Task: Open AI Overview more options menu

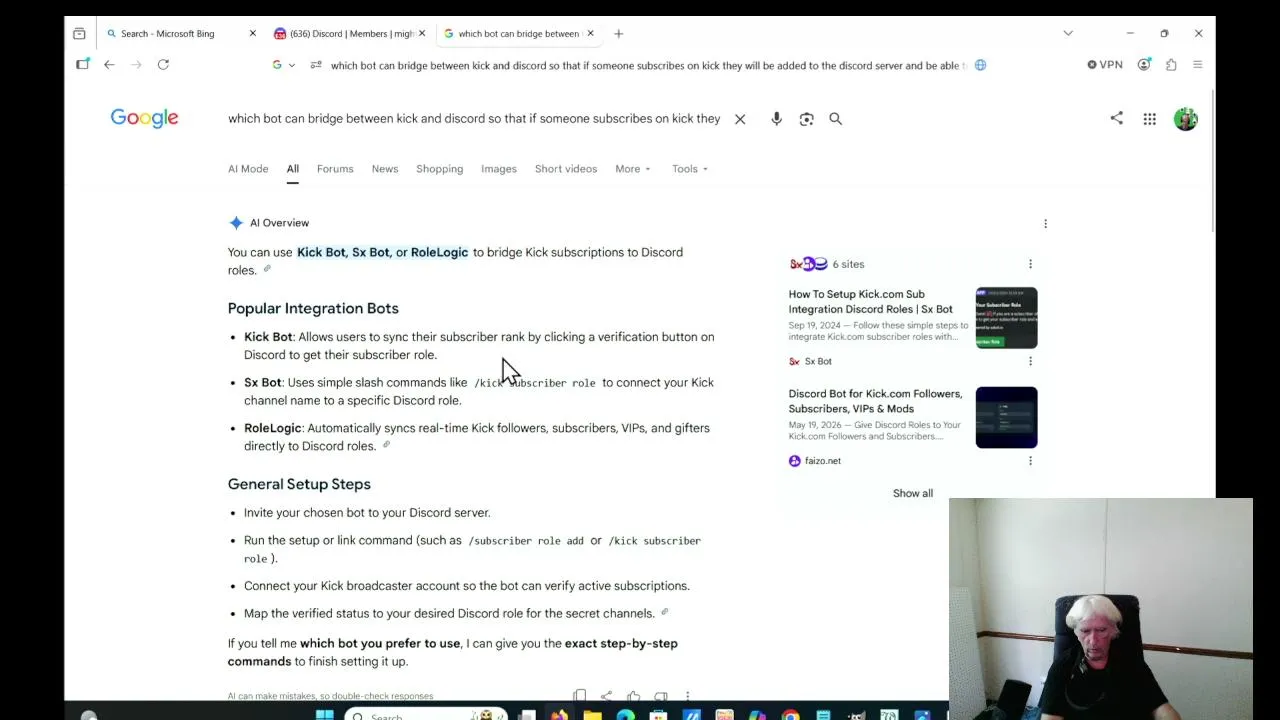Action: point(1045,224)
